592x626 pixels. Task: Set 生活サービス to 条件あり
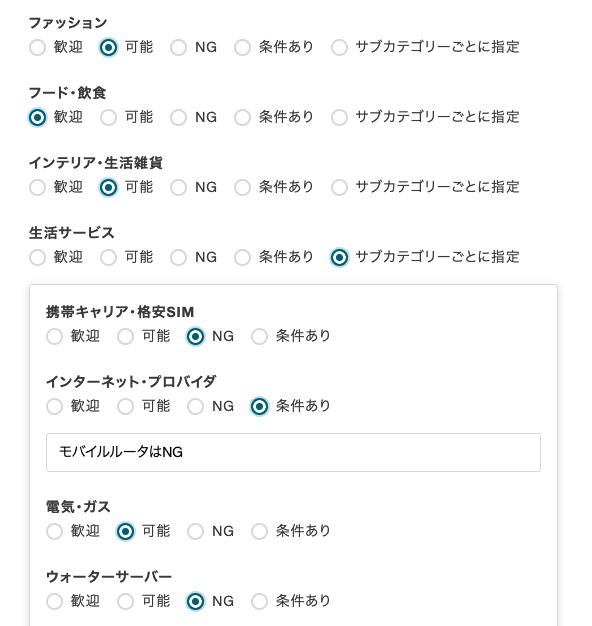(242, 257)
